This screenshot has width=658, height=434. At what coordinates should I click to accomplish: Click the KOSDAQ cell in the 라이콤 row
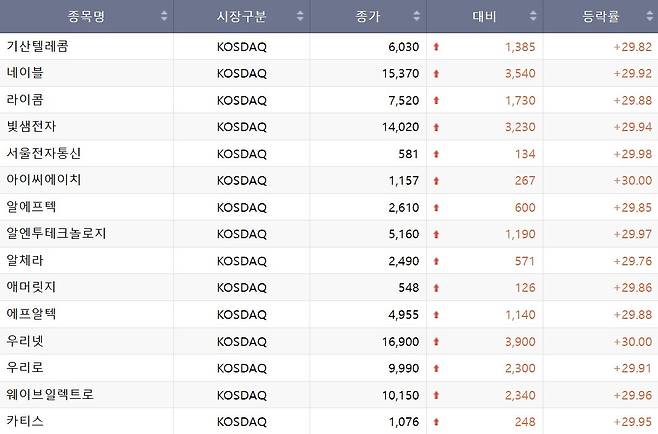click(242, 100)
